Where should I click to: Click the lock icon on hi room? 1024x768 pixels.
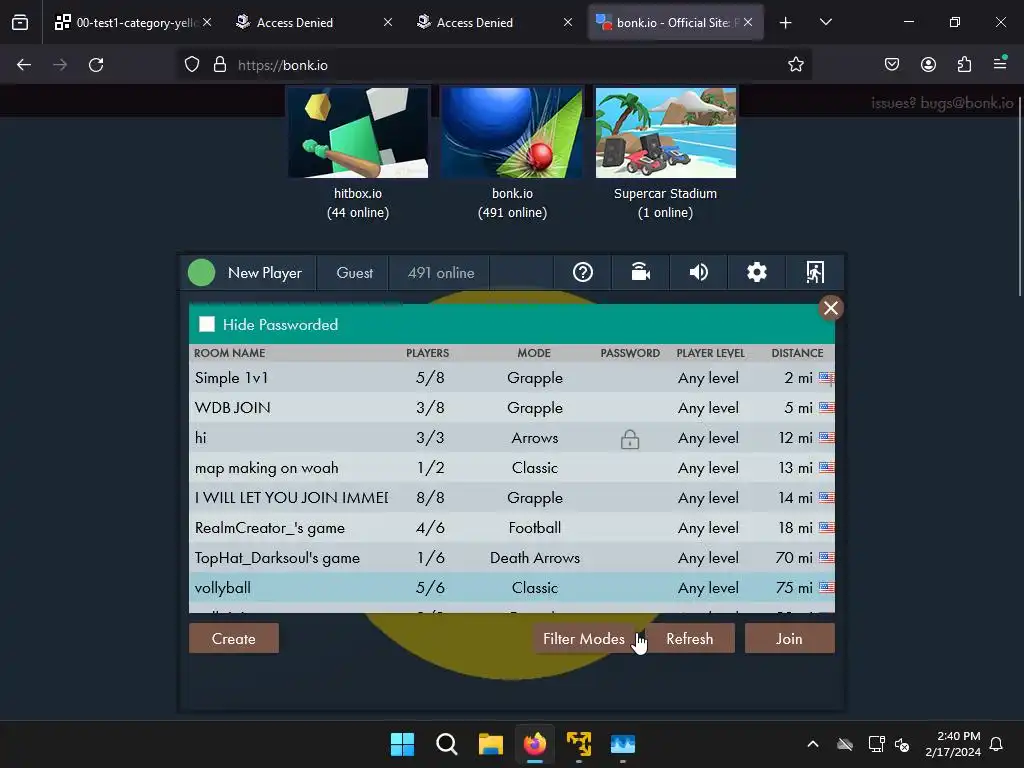point(630,439)
